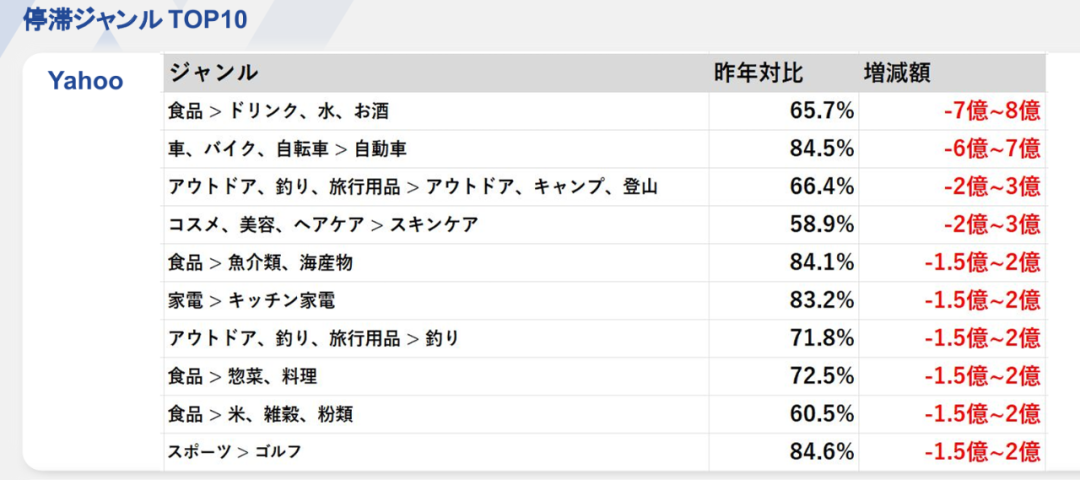Click the コスメ、美容、ヘアケア > スキンケア cell
Image resolution: width=1080 pixels, height=480 pixels.
[x=323, y=225]
